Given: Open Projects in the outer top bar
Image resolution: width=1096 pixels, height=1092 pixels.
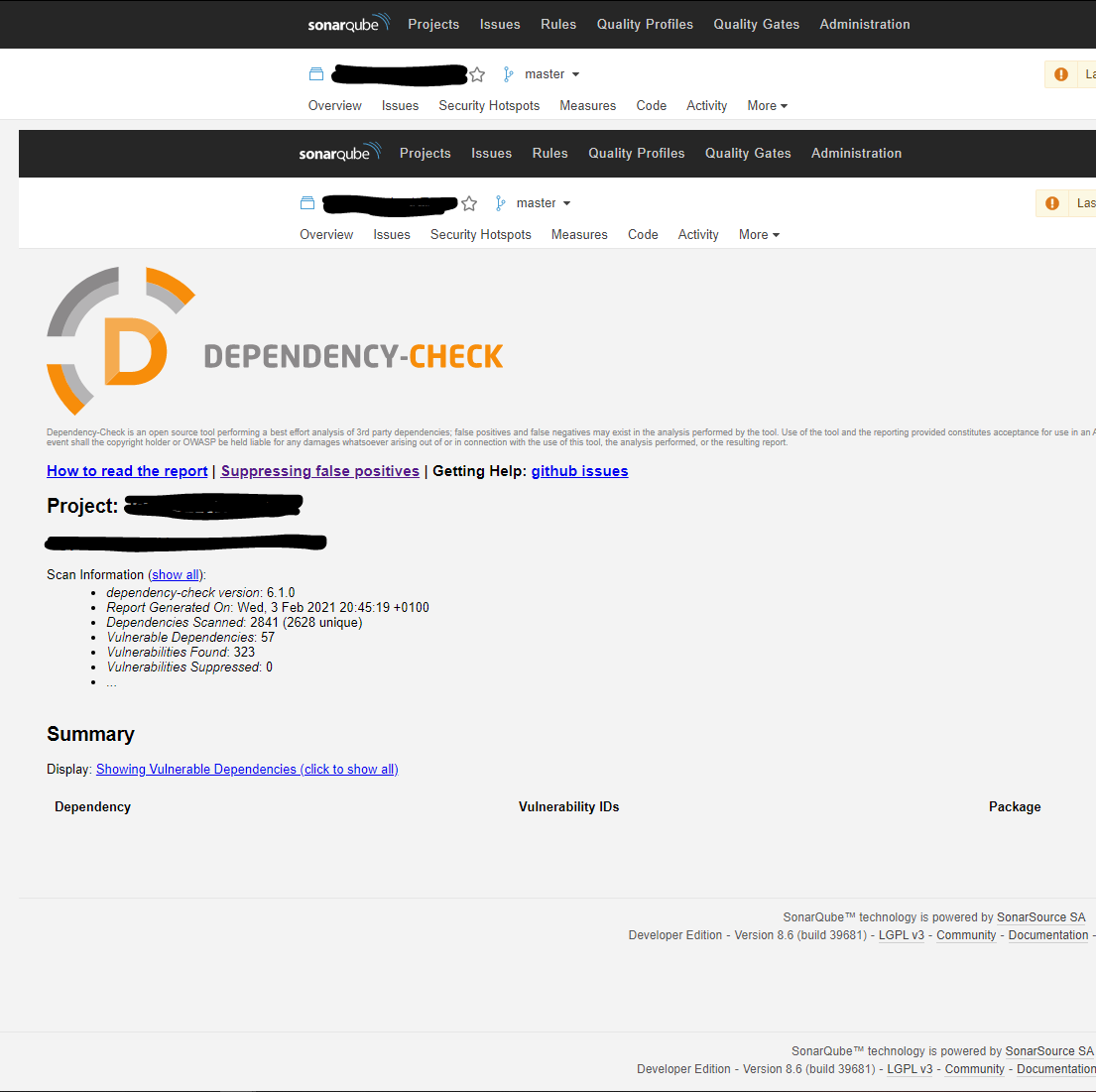Looking at the screenshot, I should click(x=433, y=24).
